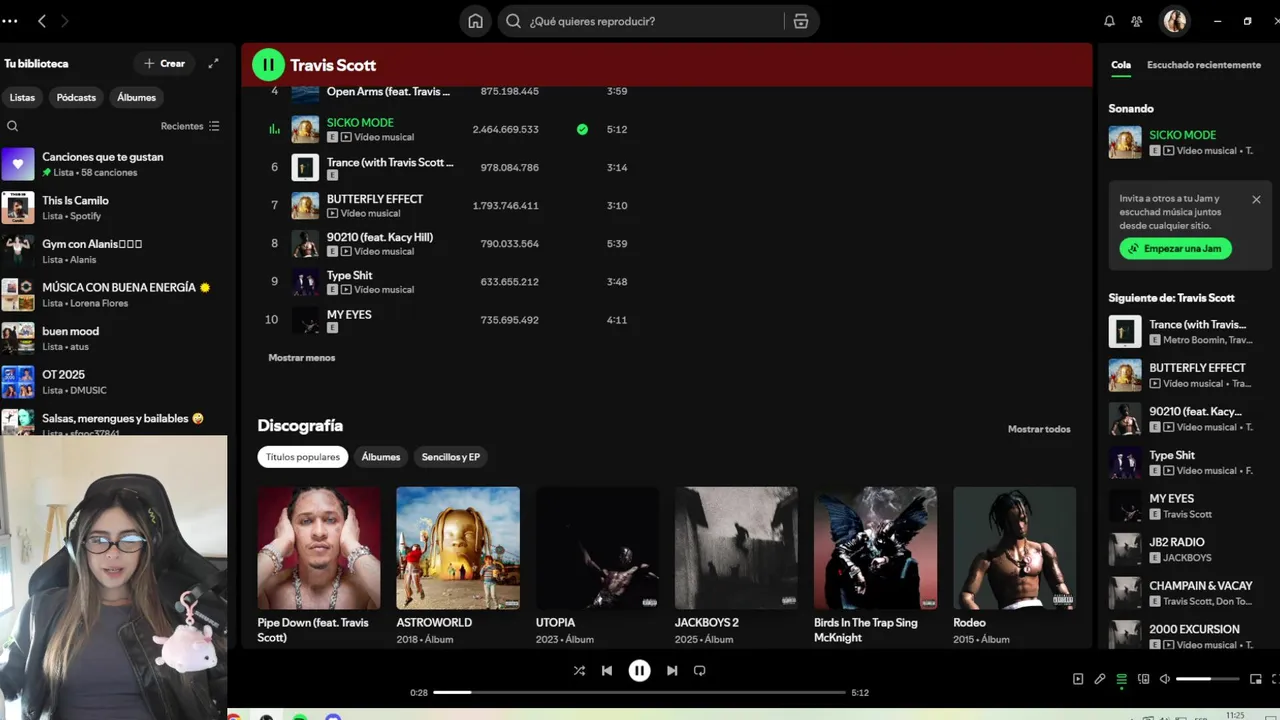Switch to the Cola tab
Viewport: 1280px width, 720px height.
point(1121,65)
